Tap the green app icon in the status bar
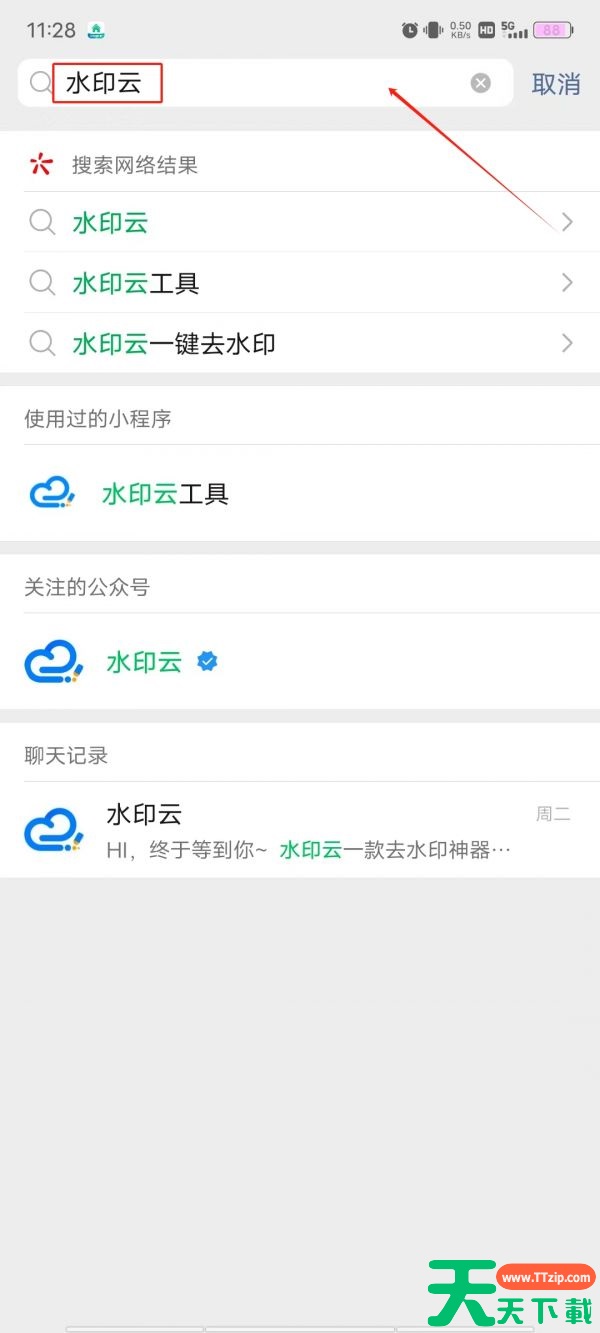The image size is (600, 1333). point(95,30)
